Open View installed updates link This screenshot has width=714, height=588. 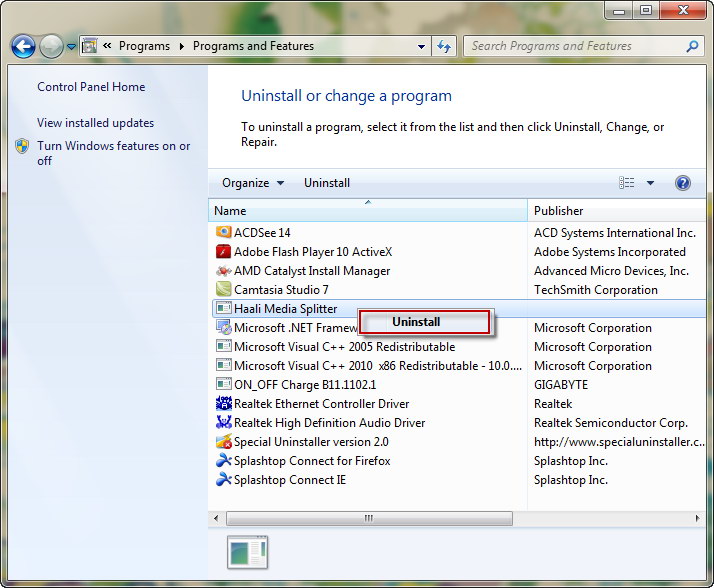[96, 123]
